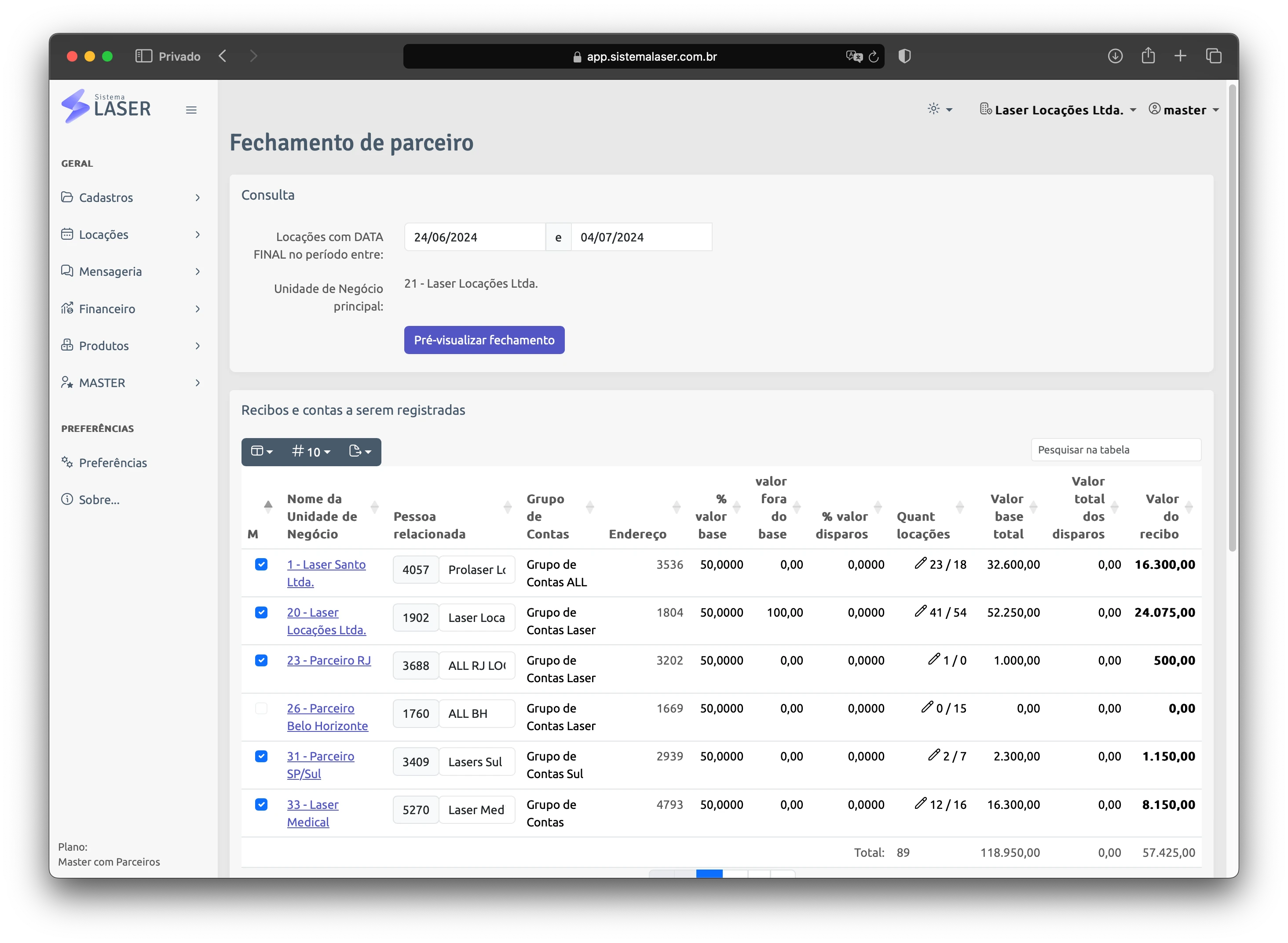Click pencil edit icon in 41 / 54 row
The width and height of the screenshot is (1288, 943).
coord(920,611)
